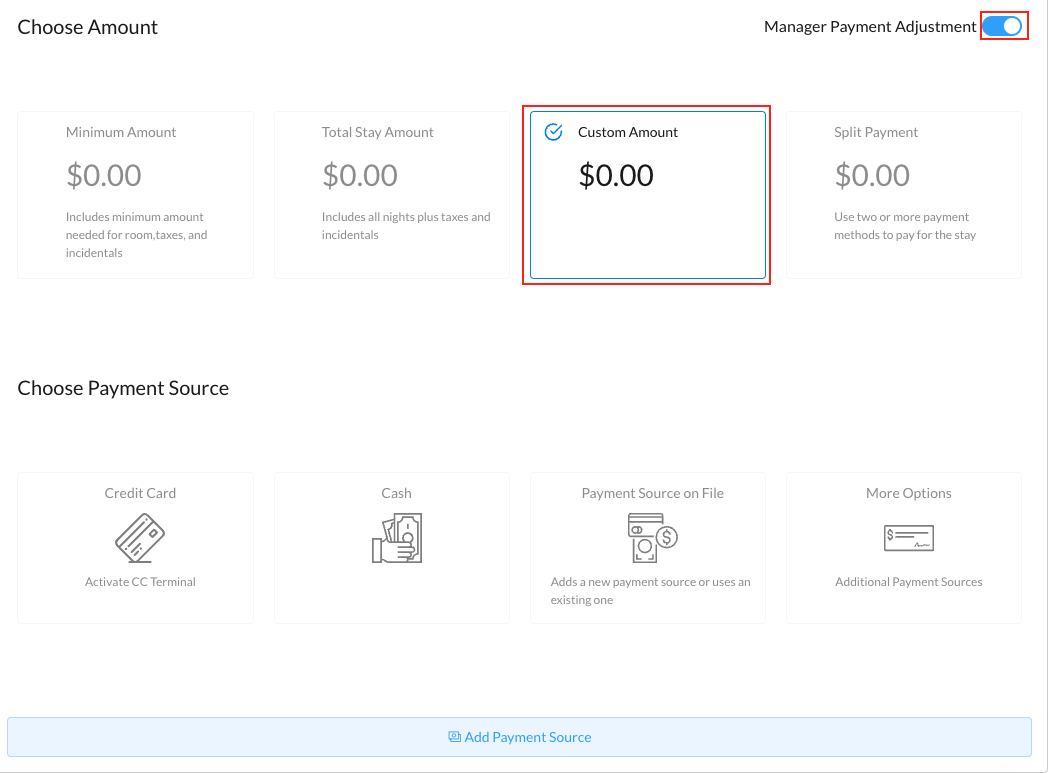Viewport: 1053px width, 773px height.
Task: Click the icon in Add Payment Source bar
Action: pyautogui.click(x=454, y=737)
